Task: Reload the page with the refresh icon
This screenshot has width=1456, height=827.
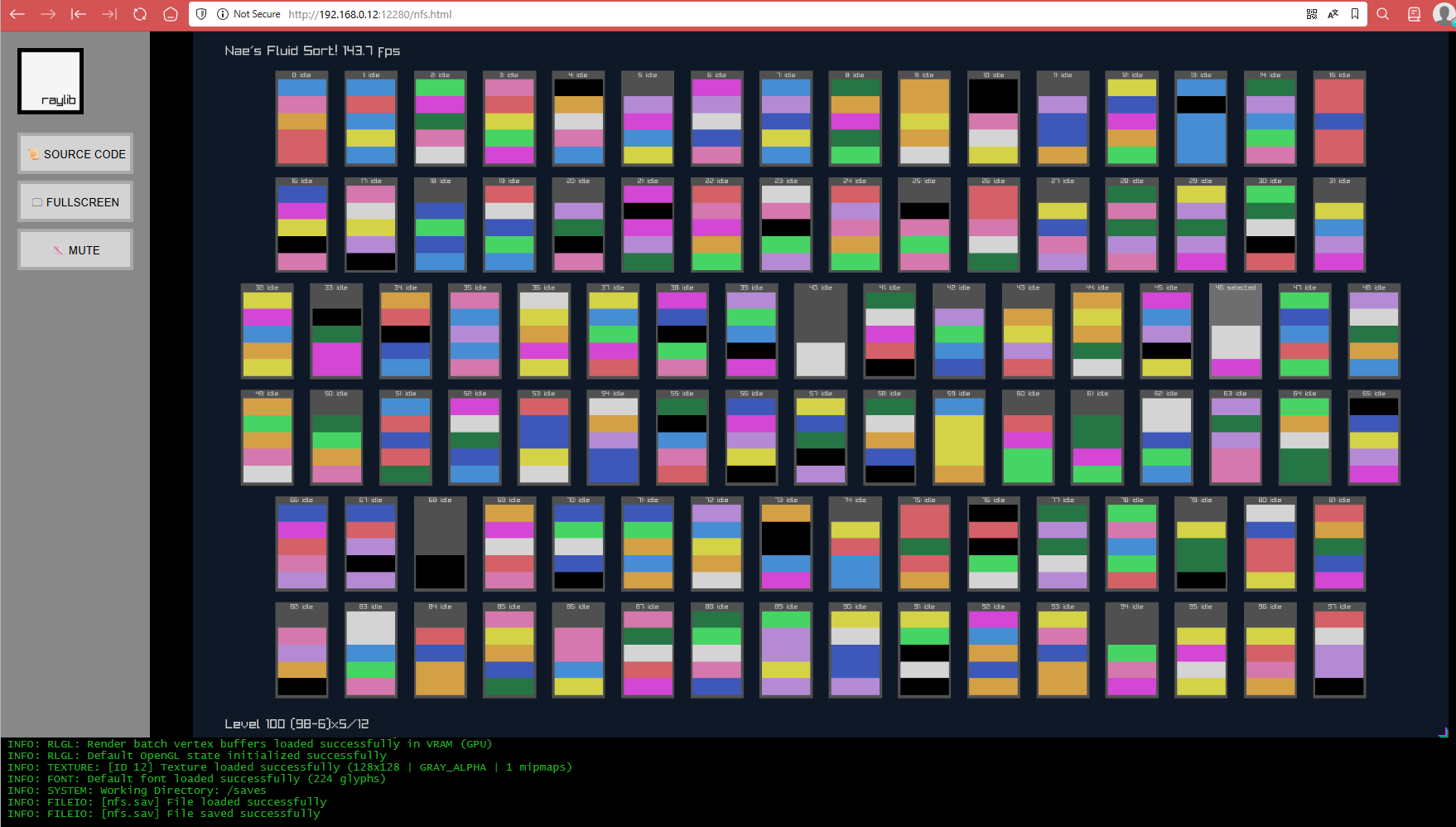Action: [140, 14]
